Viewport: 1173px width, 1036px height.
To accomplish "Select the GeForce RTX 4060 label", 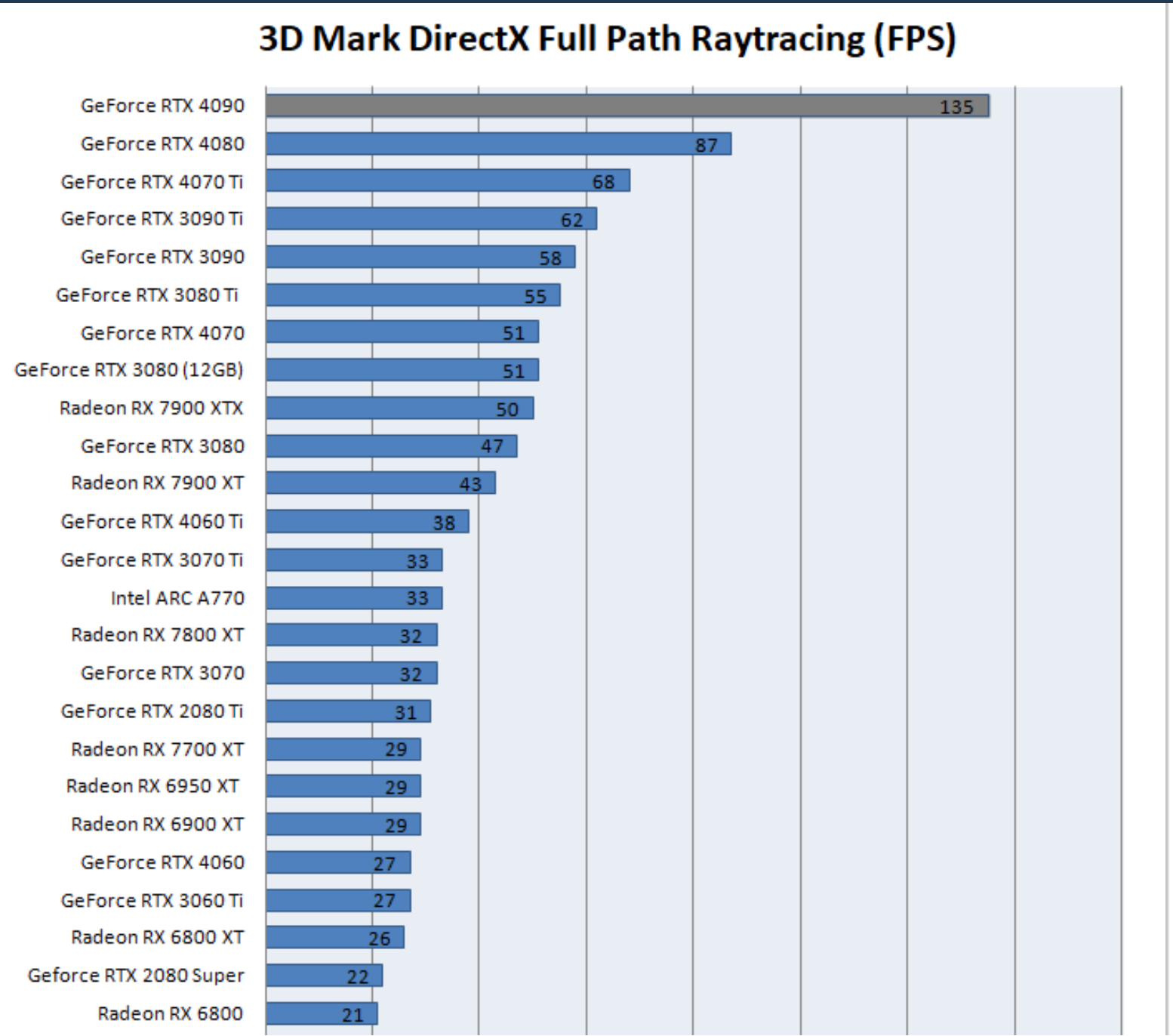I will (x=162, y=862).
